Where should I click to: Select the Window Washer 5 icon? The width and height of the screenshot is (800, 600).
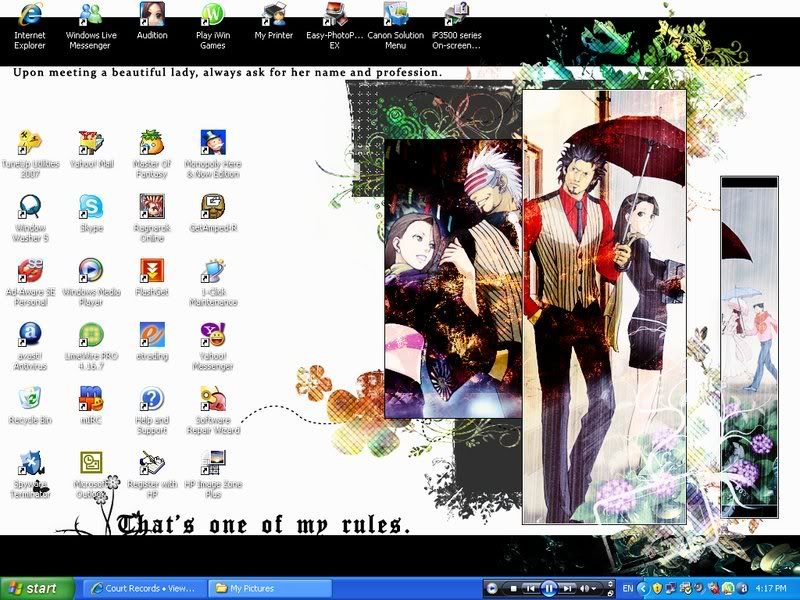click(x=30, y=218)
